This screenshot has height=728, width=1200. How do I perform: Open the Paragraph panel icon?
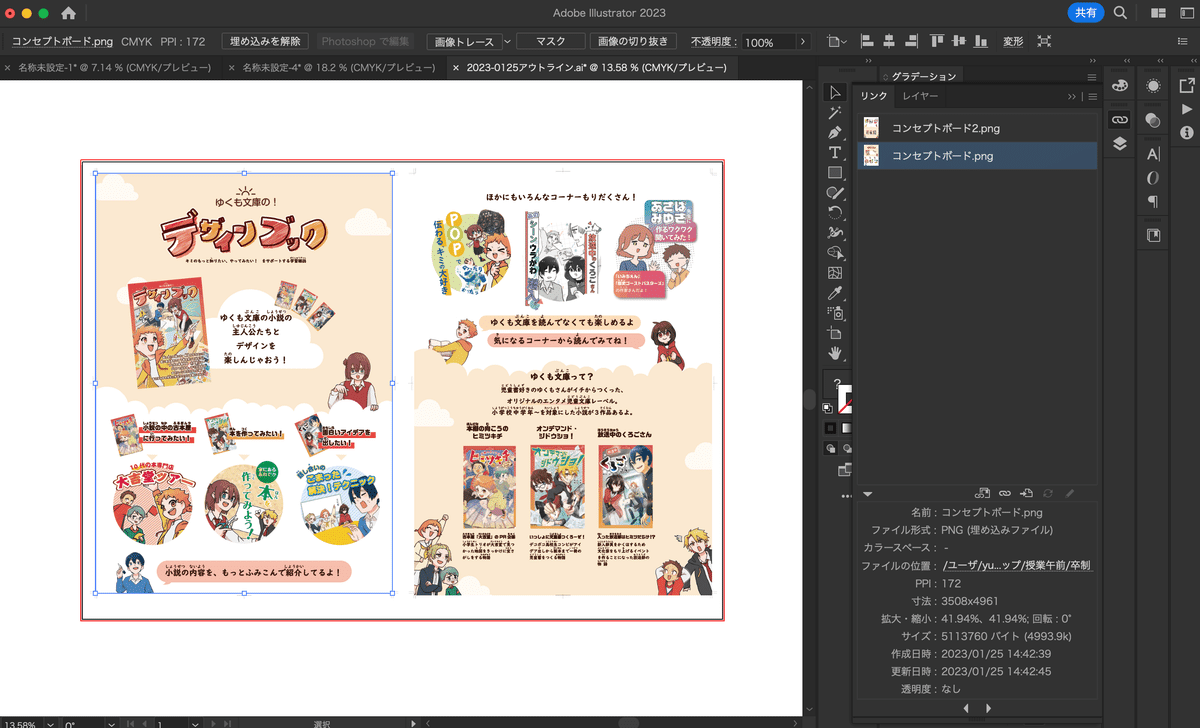coord(1153,202)
